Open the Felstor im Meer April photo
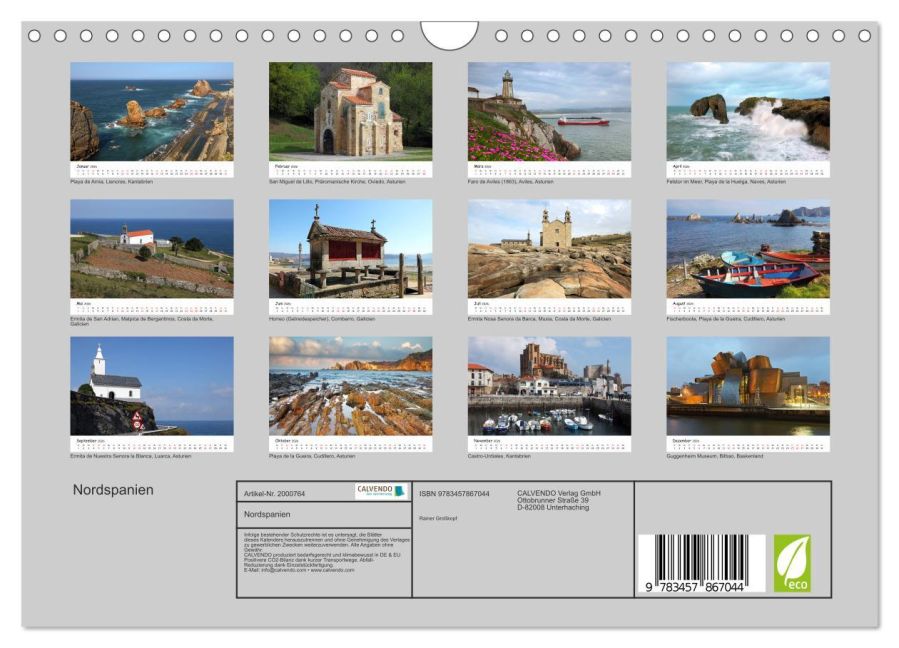The width and height of the screenshot is (899, 648). (748, 111)
